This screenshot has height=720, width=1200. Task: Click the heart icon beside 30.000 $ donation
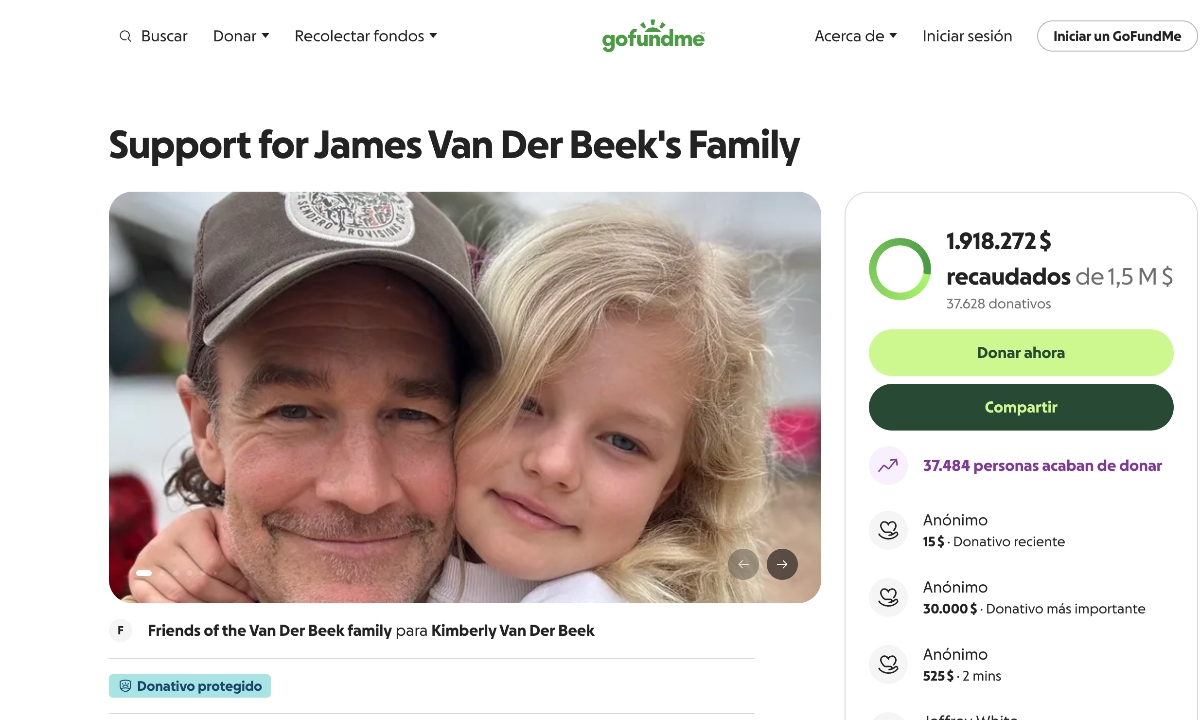coord(888,597)
